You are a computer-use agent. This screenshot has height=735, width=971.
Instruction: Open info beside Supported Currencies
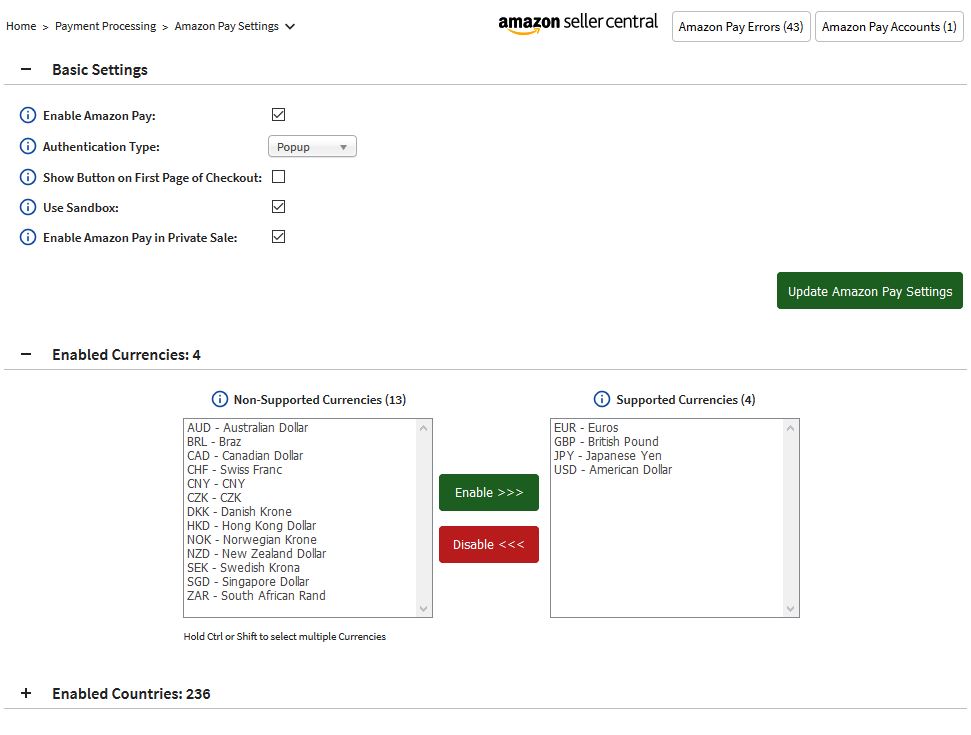tap(601, 398)
